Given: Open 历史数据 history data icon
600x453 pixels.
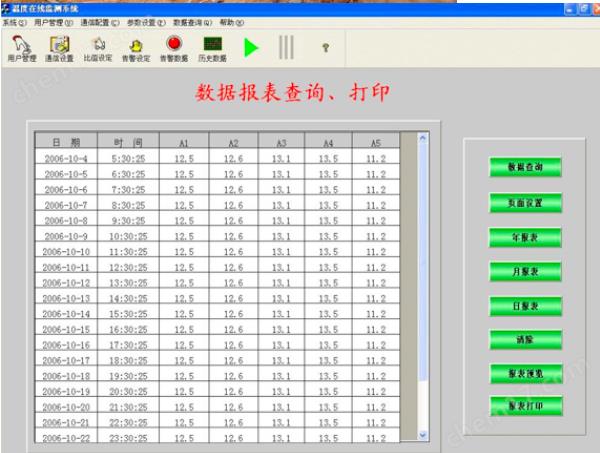Looking at the screenshot, I should [x=211, y=46].
